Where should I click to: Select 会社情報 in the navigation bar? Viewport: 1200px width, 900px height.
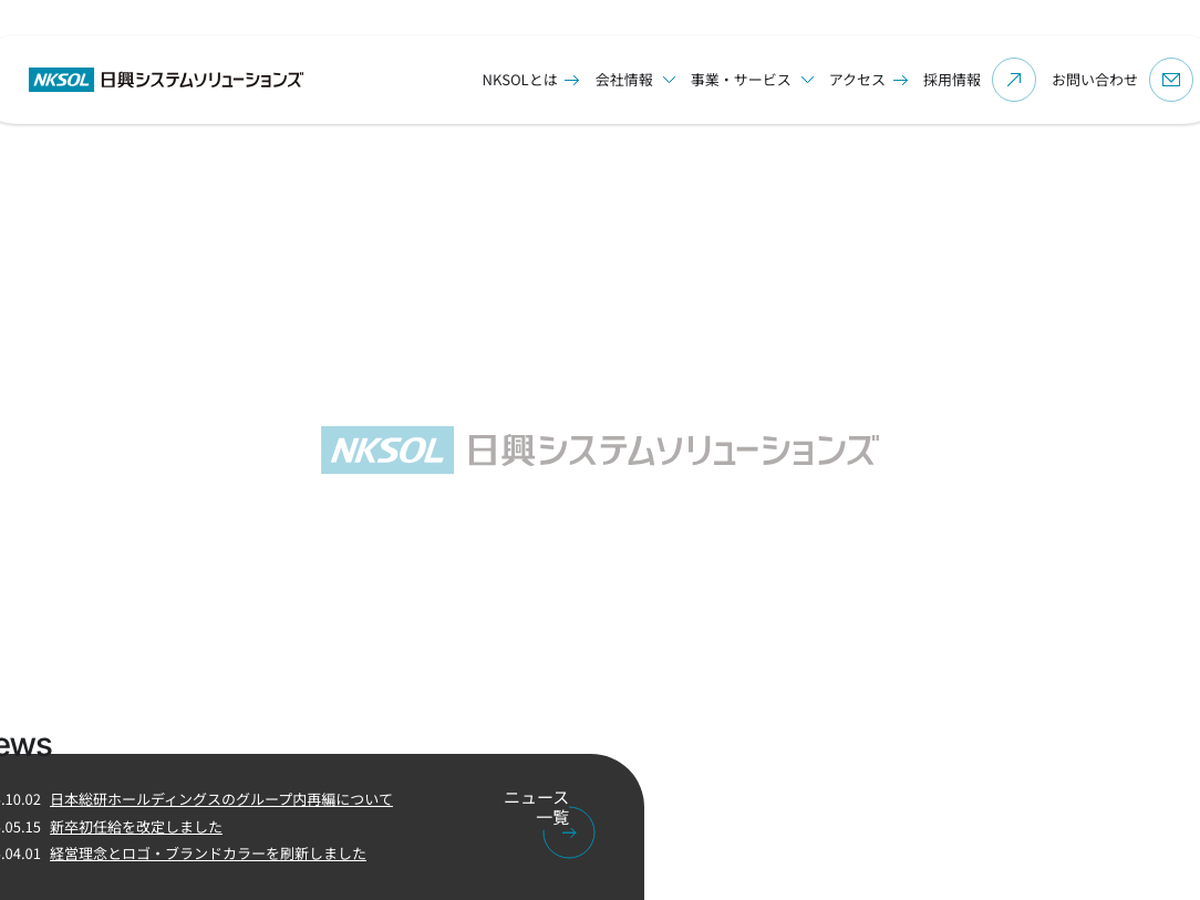[x=624, y=80]
